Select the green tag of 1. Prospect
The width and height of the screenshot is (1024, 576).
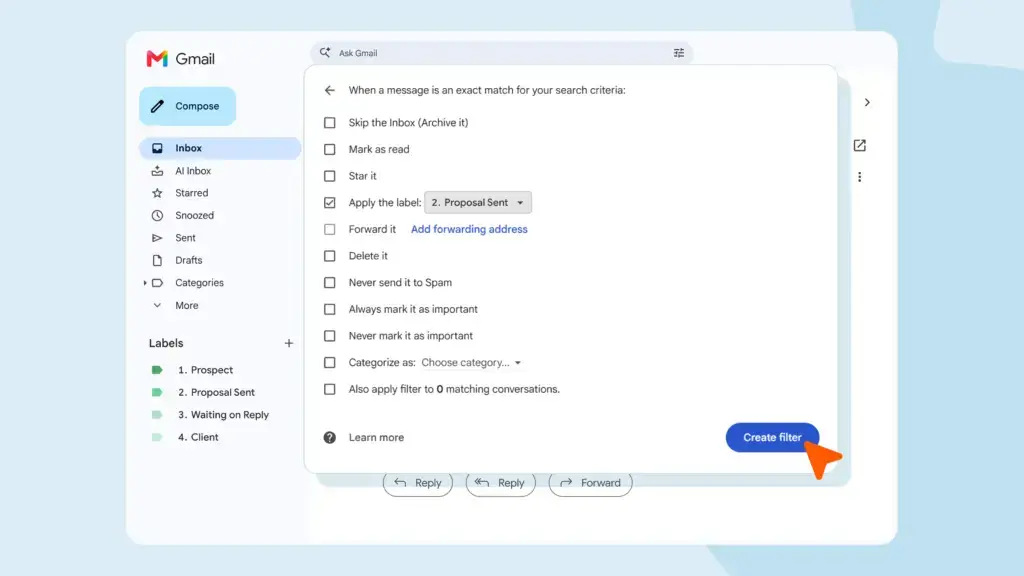(x=157, y=370)
